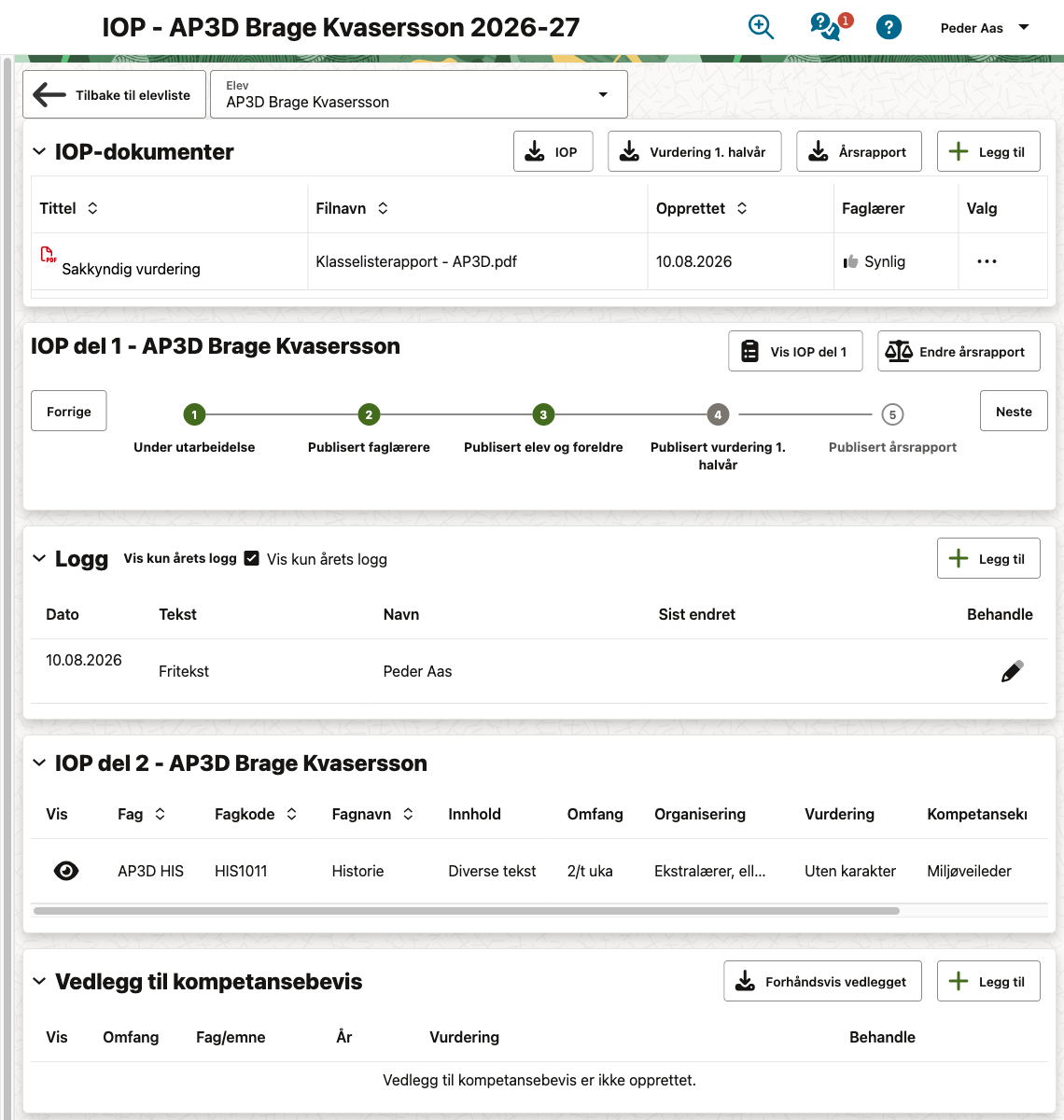Open the Elev dropdown selector
Viewport: 1064px width, 1120px height.
pyautogui.click(x=419, y=94)
